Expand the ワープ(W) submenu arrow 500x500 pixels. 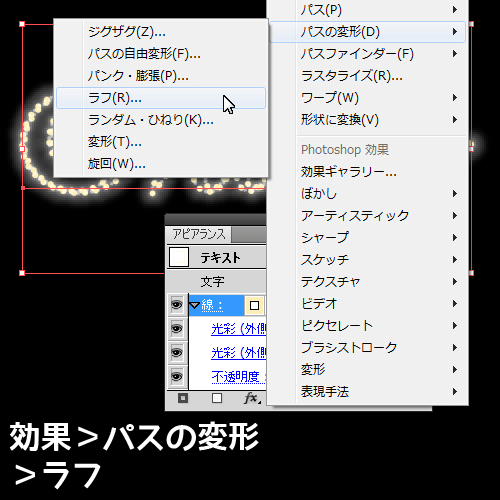455,98
